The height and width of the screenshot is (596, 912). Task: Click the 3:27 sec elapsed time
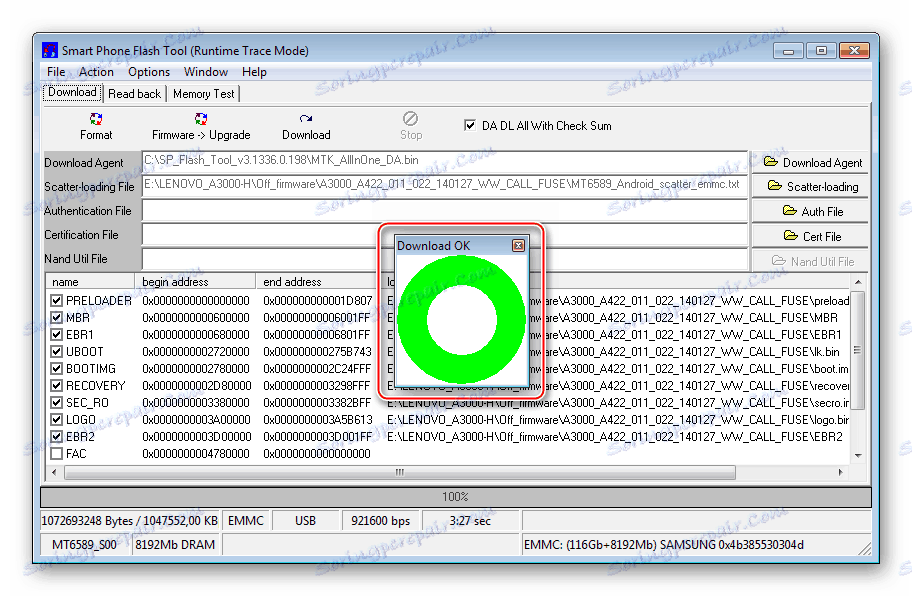click(470, 521)
